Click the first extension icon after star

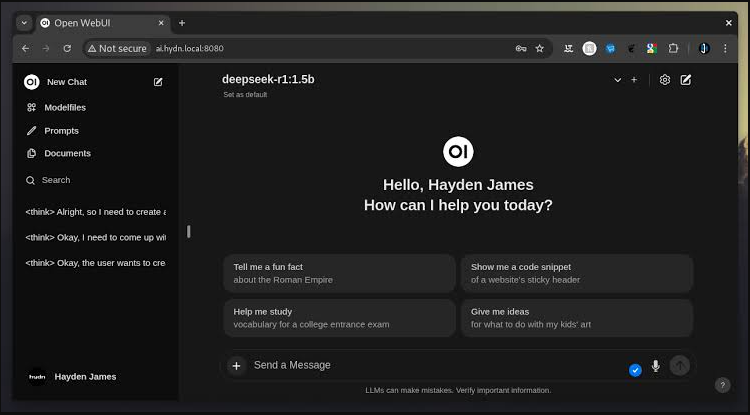pyautogui.click(x=569, y=48)
